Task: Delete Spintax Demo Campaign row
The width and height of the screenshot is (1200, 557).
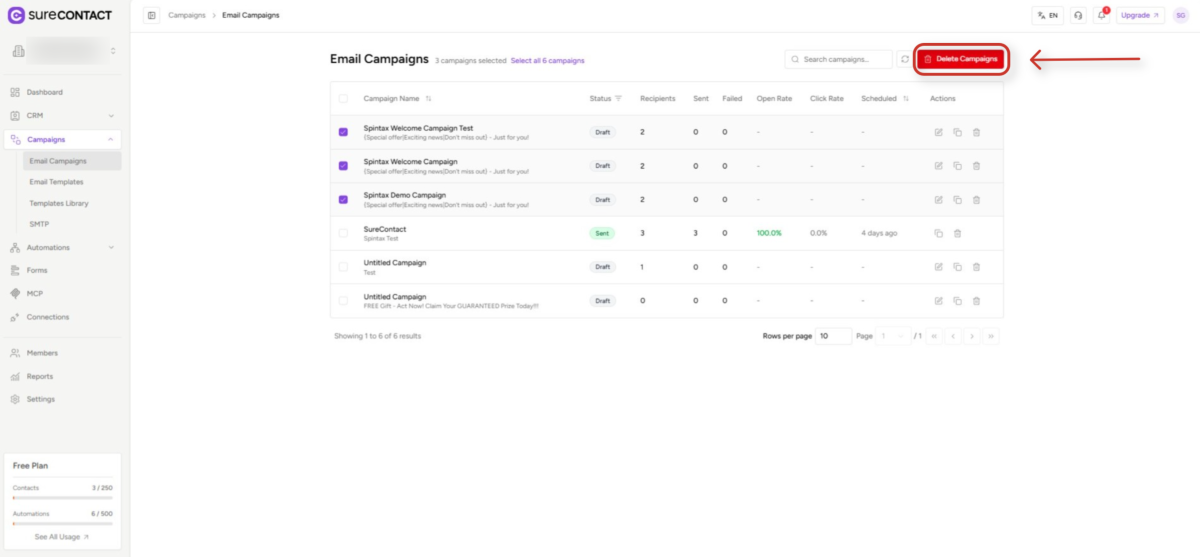Action: (976, 199)
